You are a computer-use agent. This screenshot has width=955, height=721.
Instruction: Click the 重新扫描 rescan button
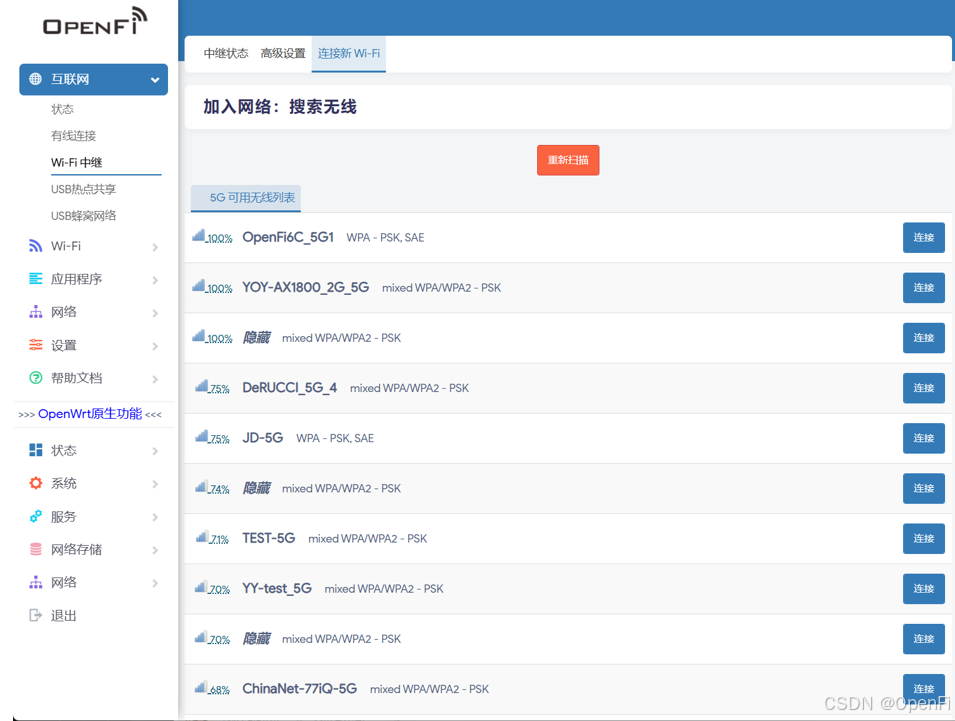[568, 159]
